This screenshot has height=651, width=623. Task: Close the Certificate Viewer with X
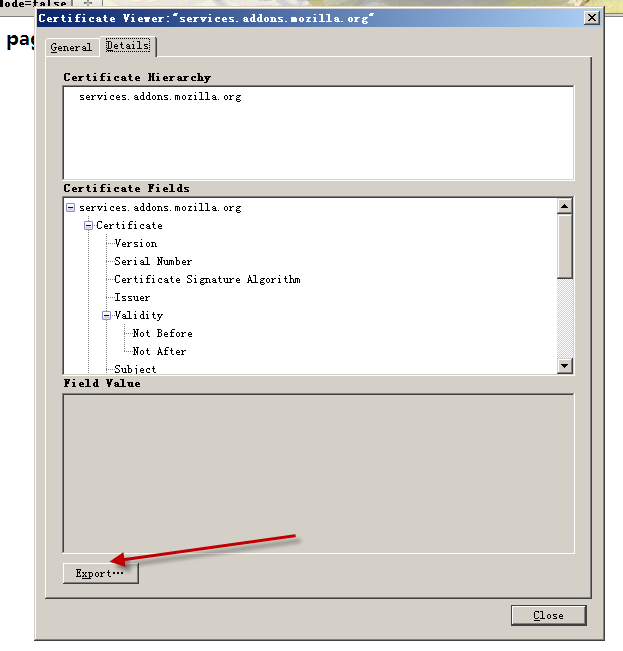point(591,18)
